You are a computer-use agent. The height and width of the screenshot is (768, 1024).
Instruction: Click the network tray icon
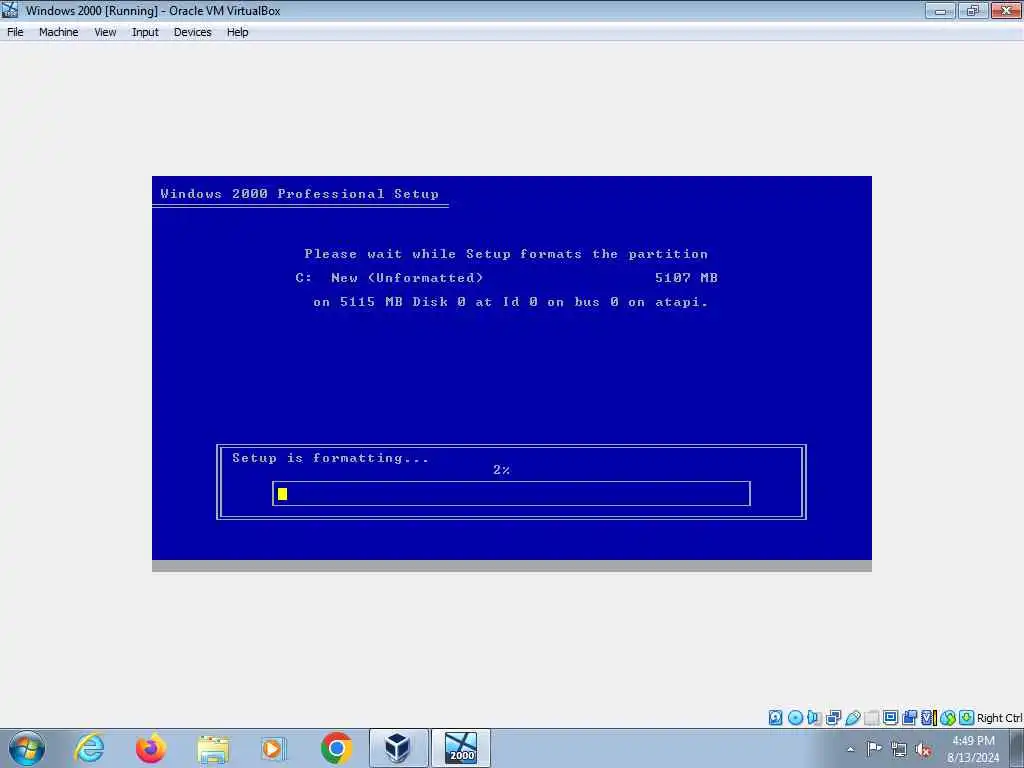899,749
